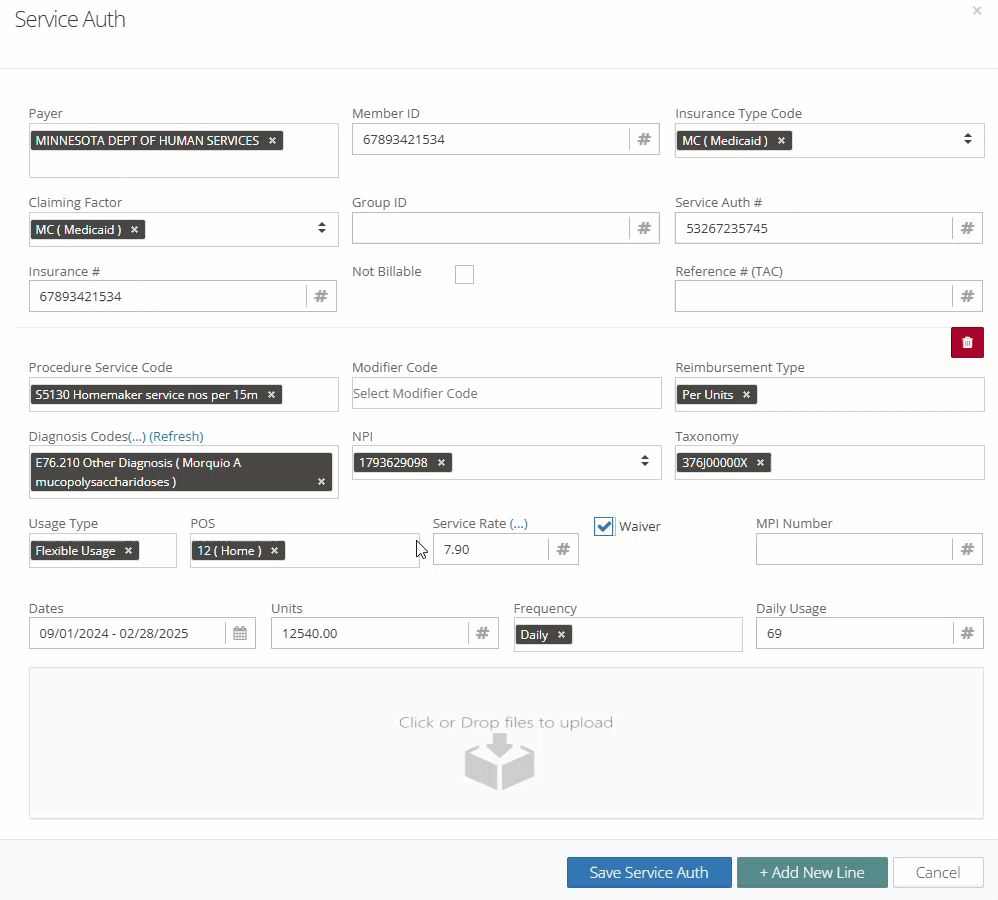Remove the Daily frequency tag
Screen dimensions: 998x900
click(561, 635)
